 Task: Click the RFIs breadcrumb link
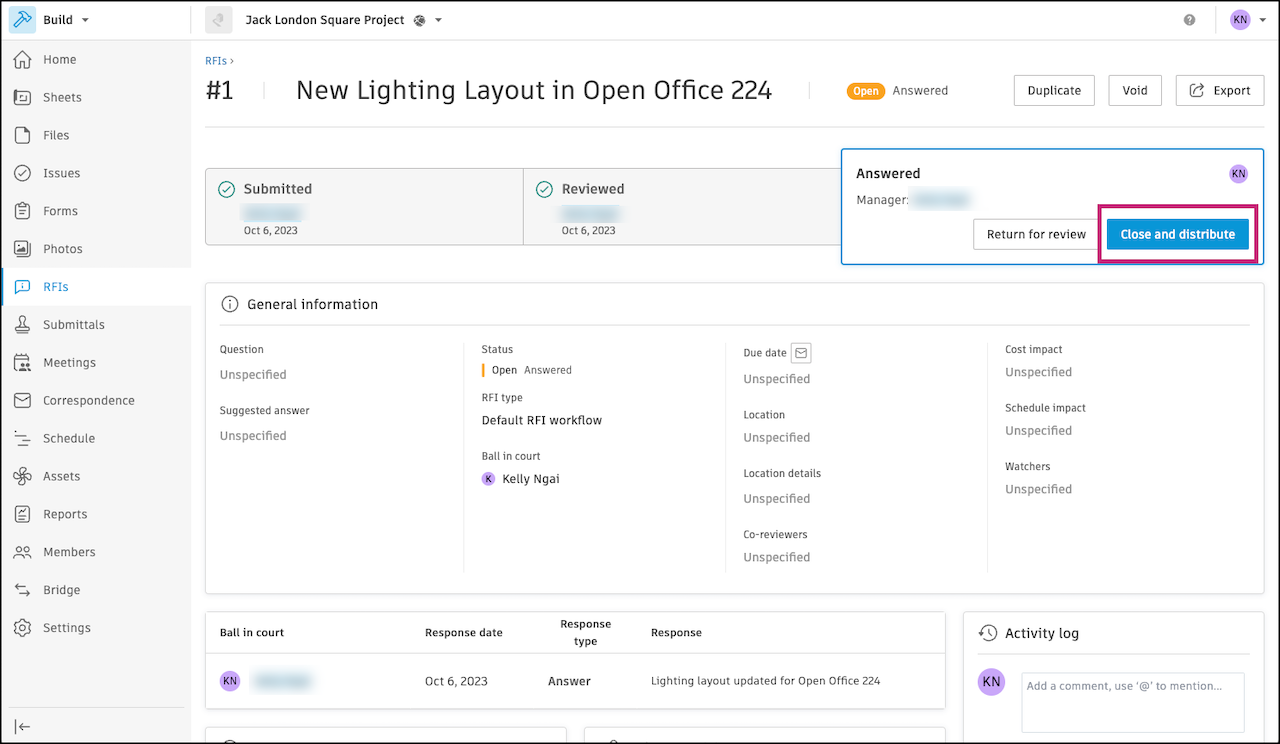[216, 61]
